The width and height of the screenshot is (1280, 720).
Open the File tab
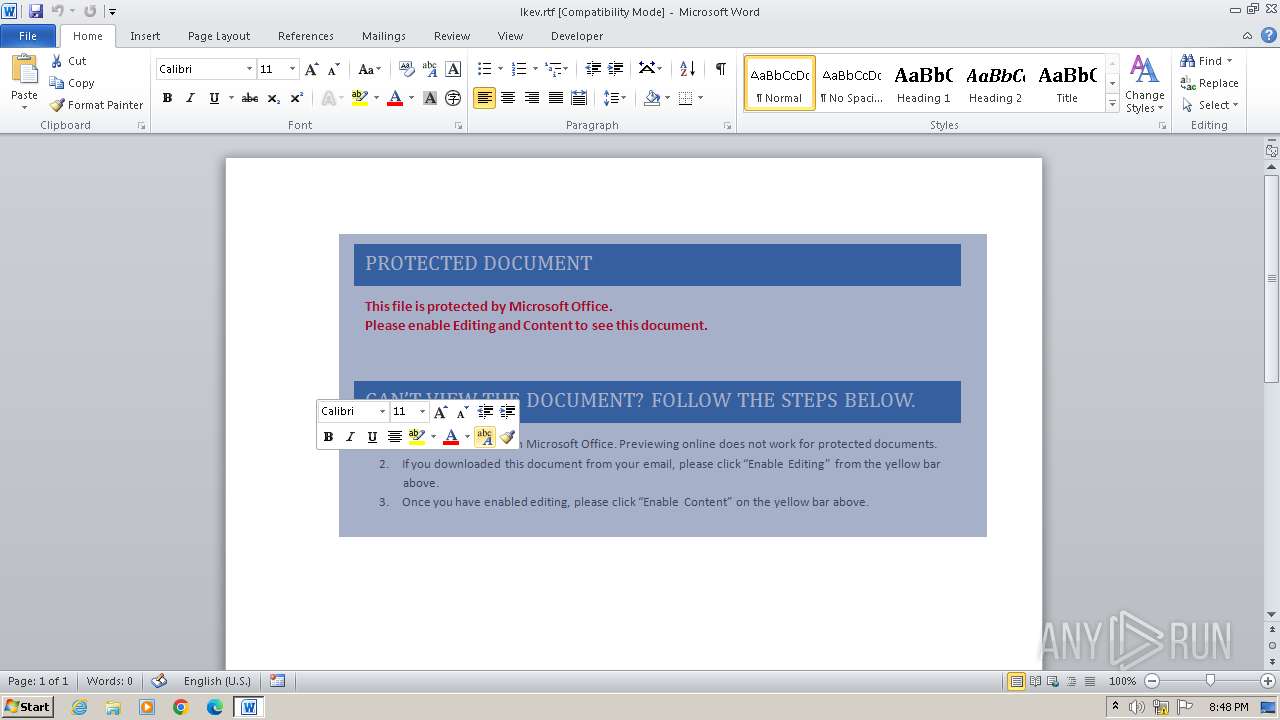[28, 36]
